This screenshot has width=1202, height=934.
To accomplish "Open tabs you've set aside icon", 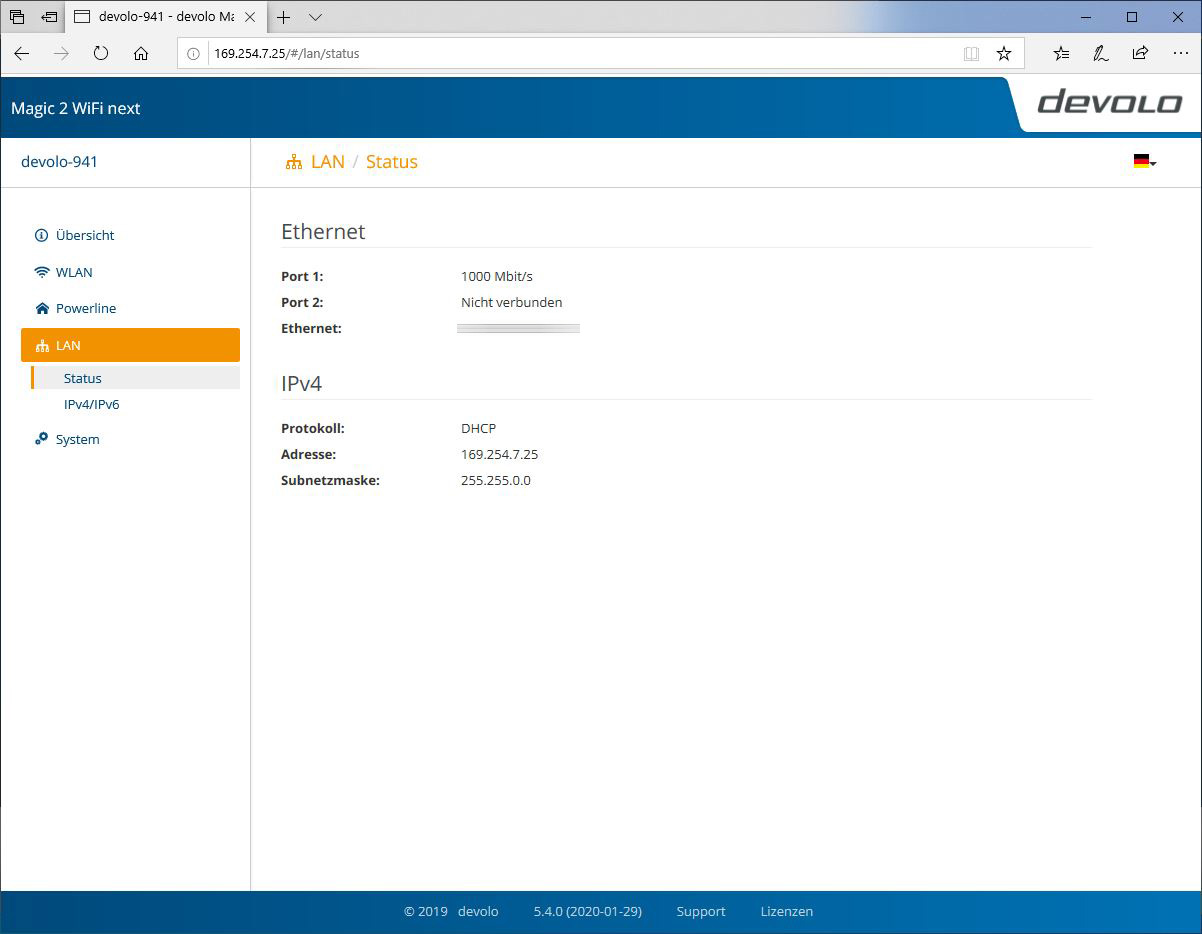I will click(17, 17).
